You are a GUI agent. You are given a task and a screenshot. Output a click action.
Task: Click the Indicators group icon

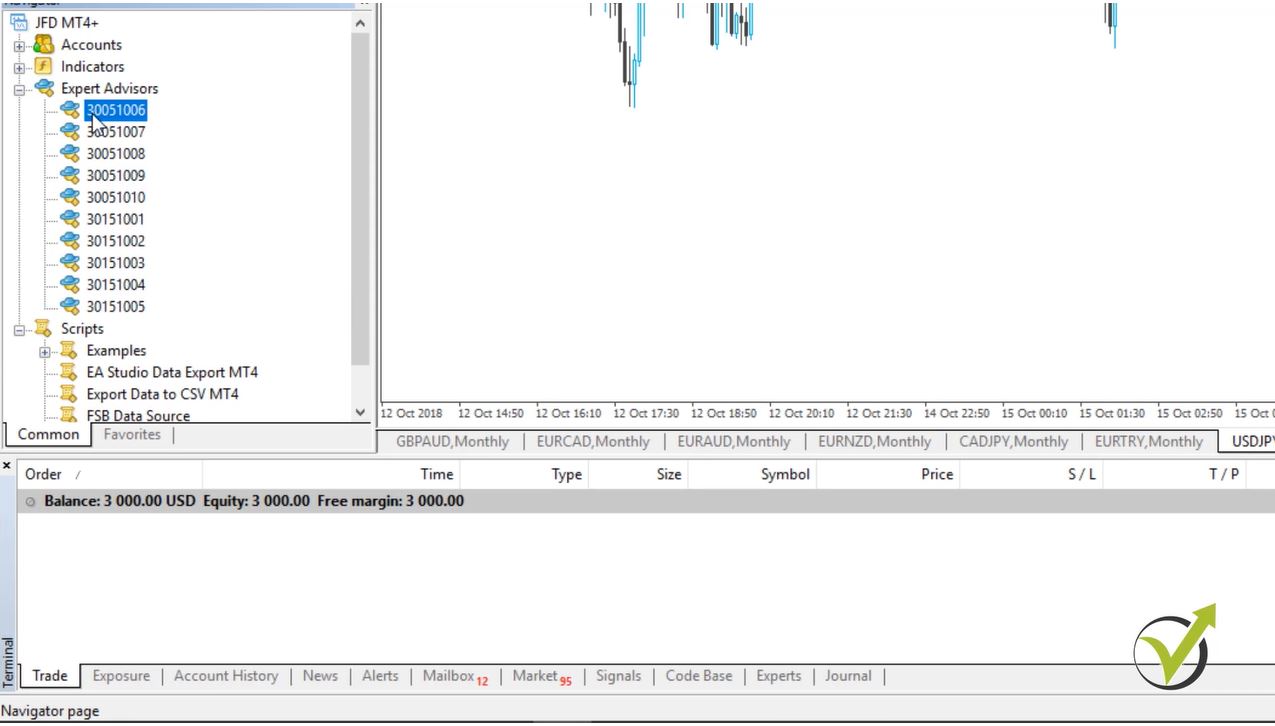(42, 66)
